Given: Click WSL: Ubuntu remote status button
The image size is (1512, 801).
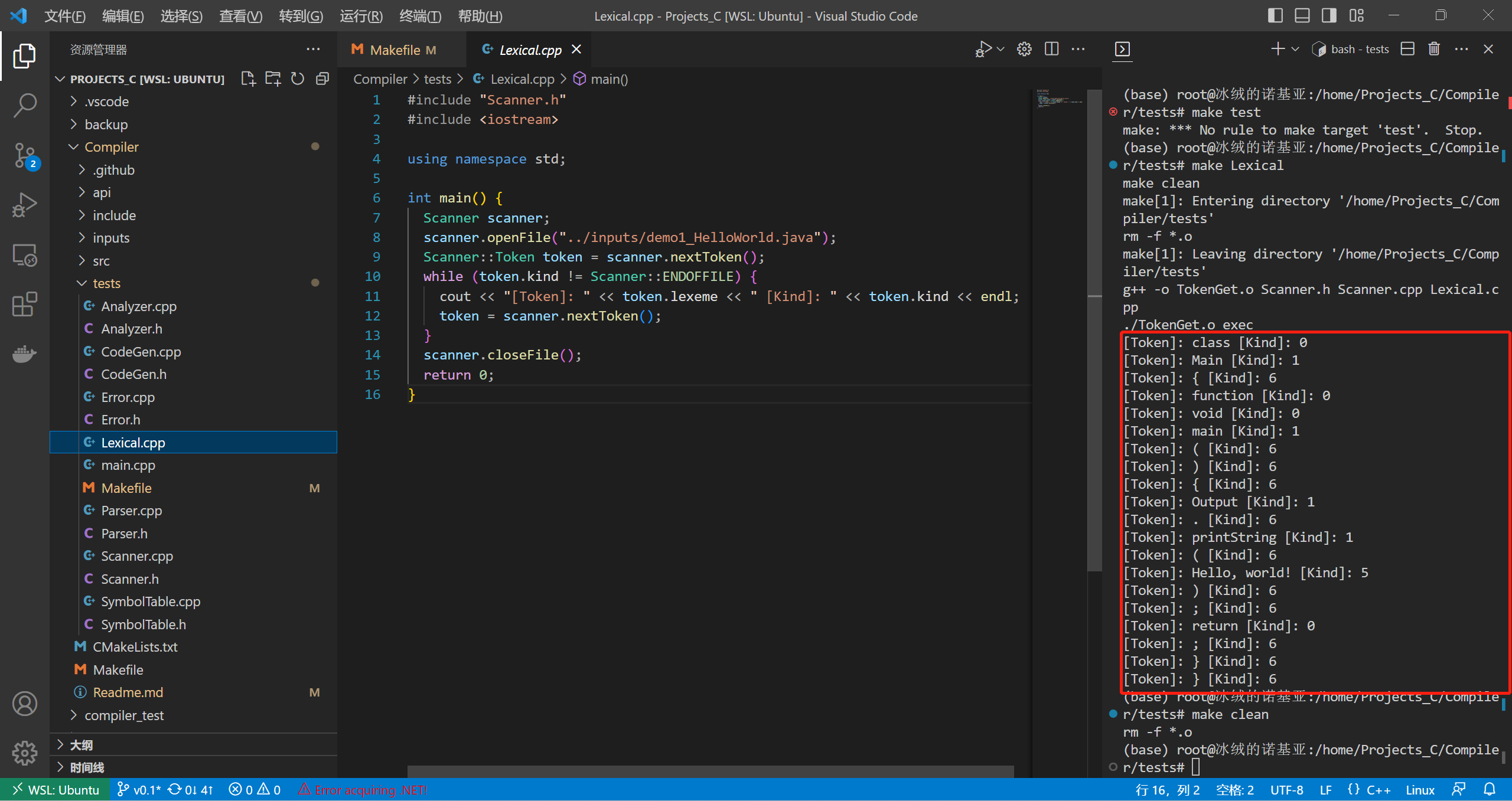Looking at the screenshot, I should click(55, 790).
